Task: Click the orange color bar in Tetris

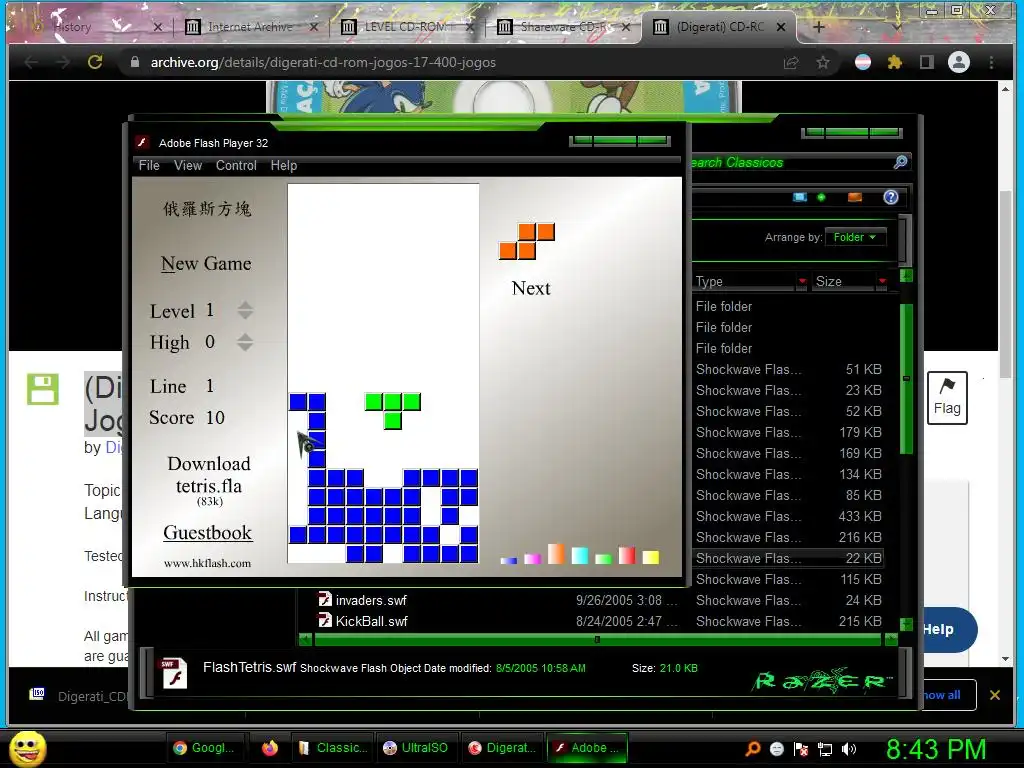Action: [556, 553]
